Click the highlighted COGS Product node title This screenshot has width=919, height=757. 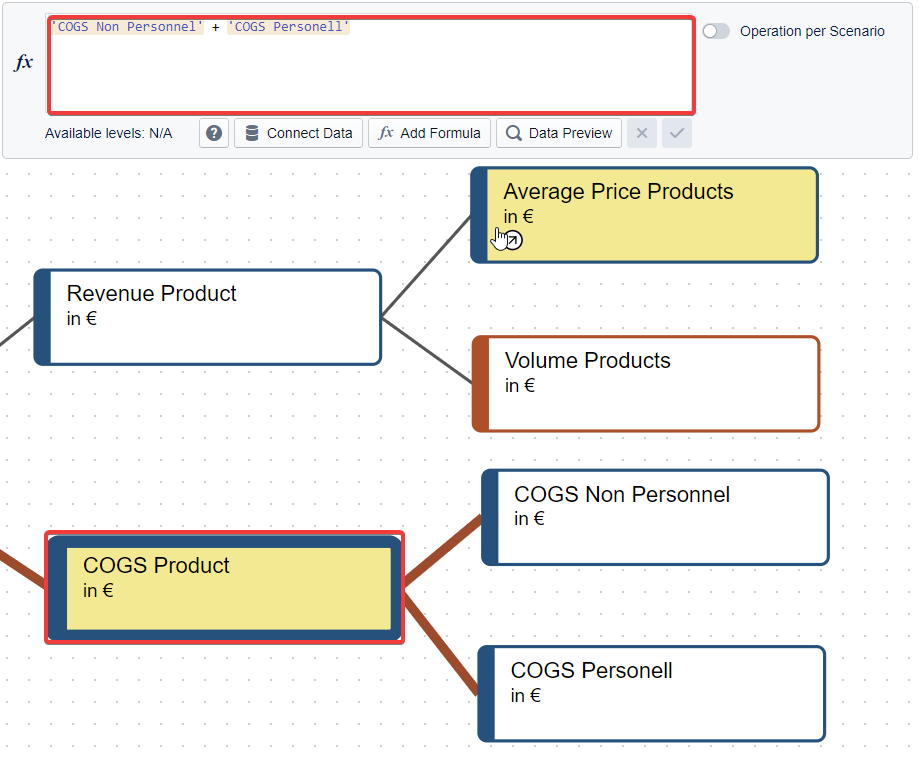click(156, 566)
